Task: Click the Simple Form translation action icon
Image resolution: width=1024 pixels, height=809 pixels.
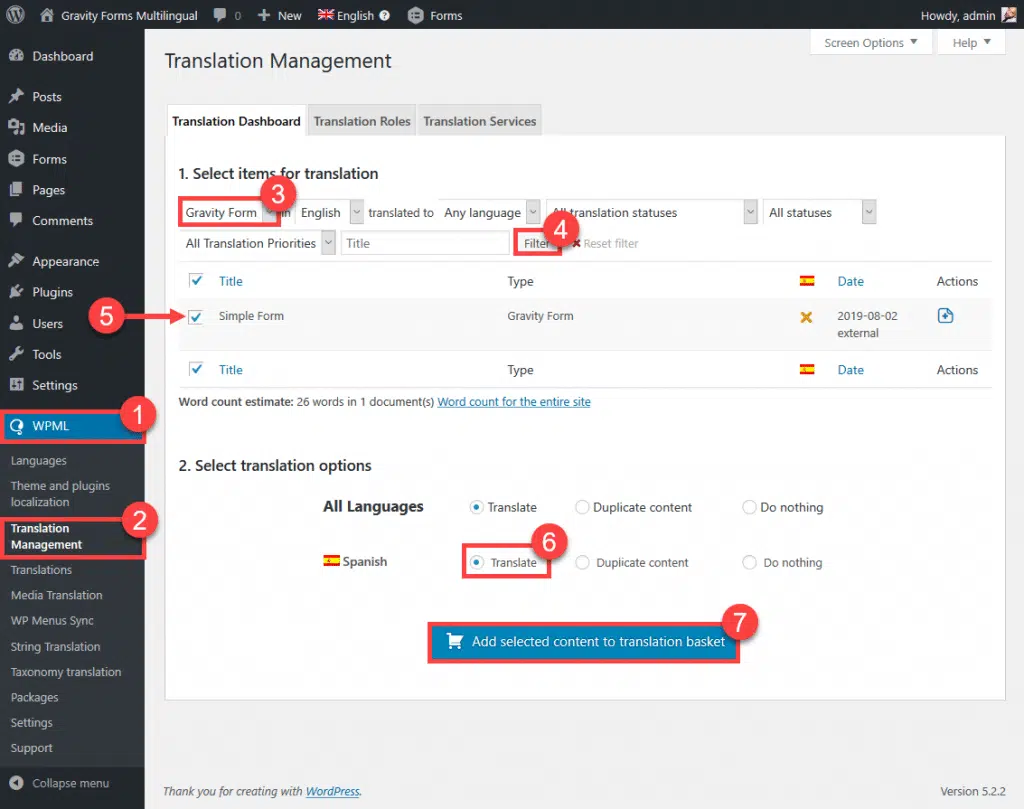Action: point(945,316)
